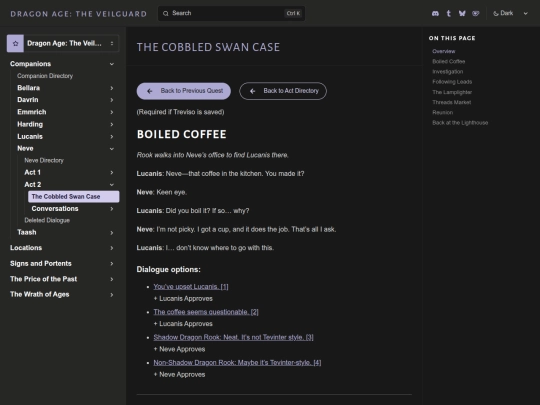Open the Deleted Dialogue page
Screen dimensions: 540x405
(x=47, y=220)
